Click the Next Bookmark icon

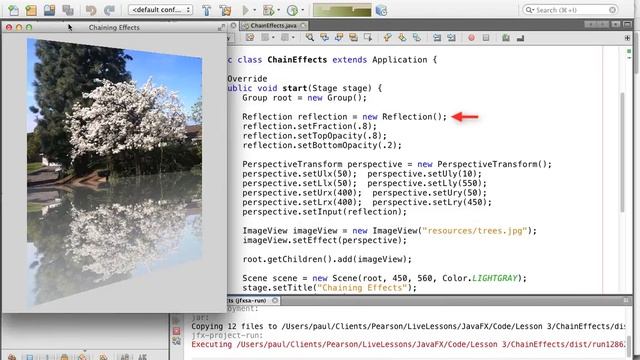(x=402, y=38)
